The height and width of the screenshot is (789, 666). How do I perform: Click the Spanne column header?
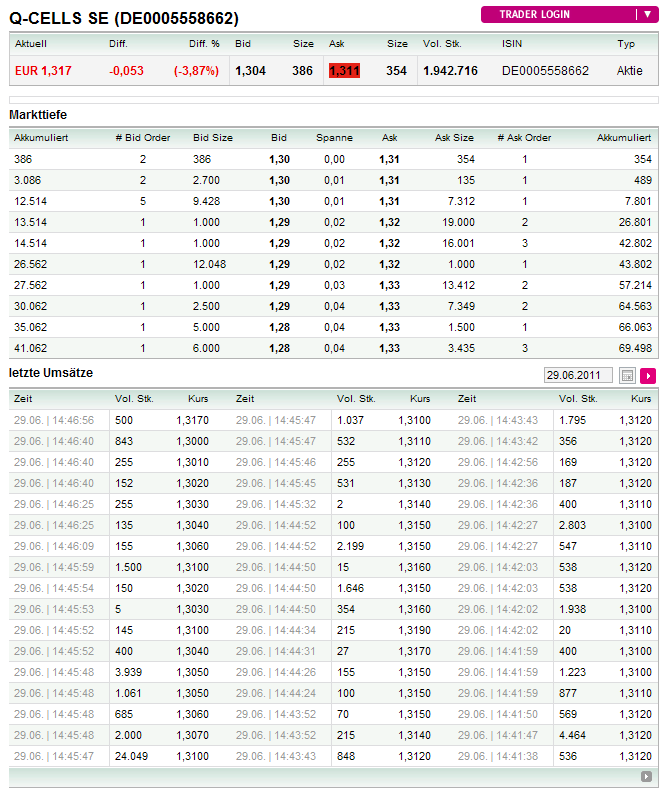tap(334, 137)
